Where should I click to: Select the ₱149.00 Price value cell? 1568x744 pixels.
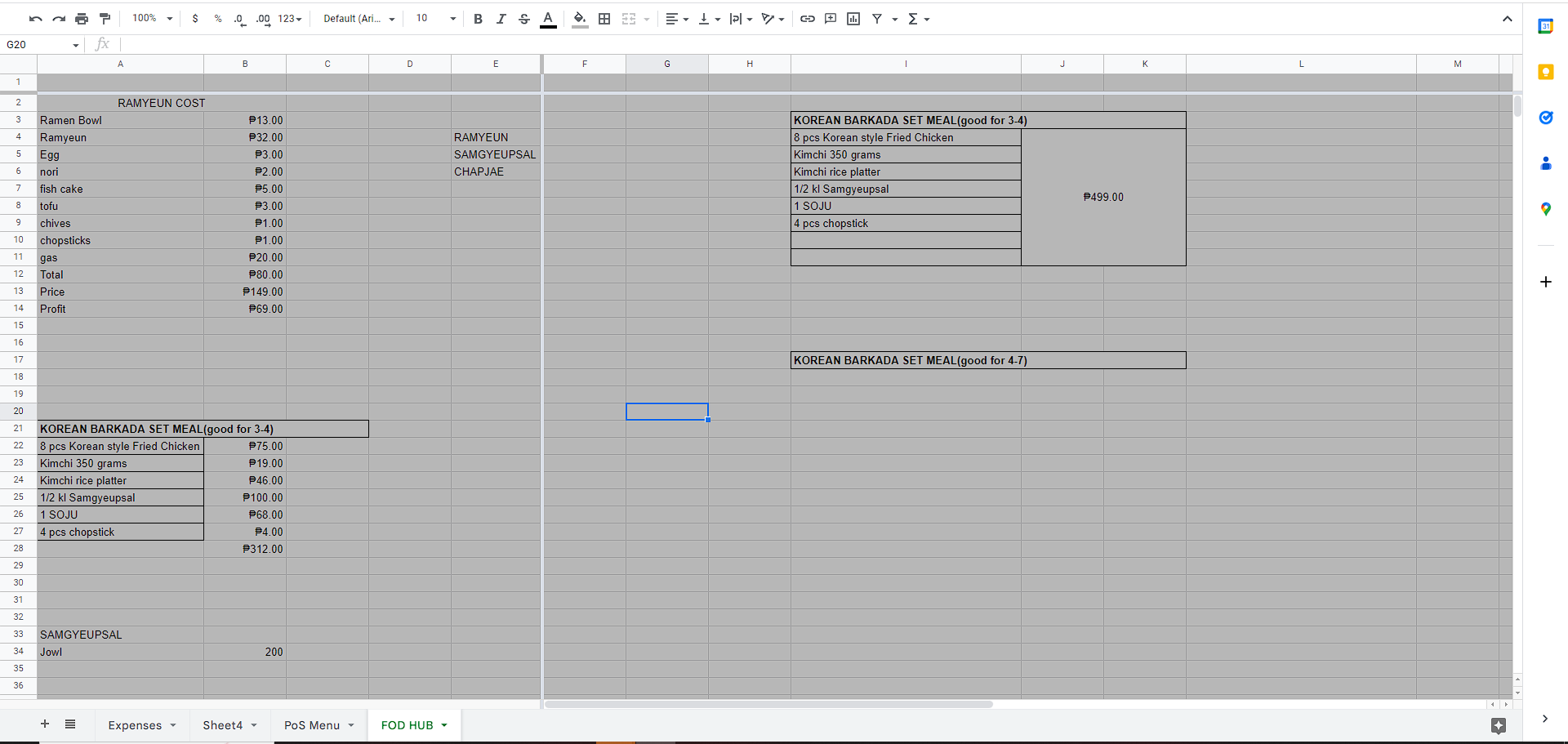tap(245, 292)
